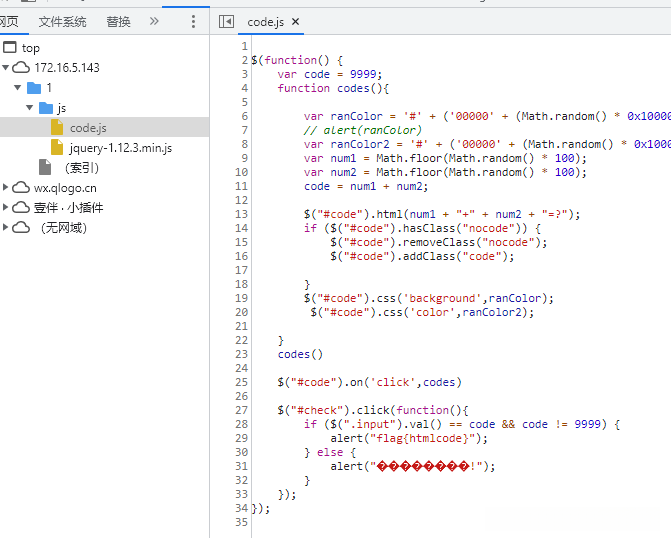Click 'function codes(){' declaration text
671x538 pixels.
pos(333,88)
